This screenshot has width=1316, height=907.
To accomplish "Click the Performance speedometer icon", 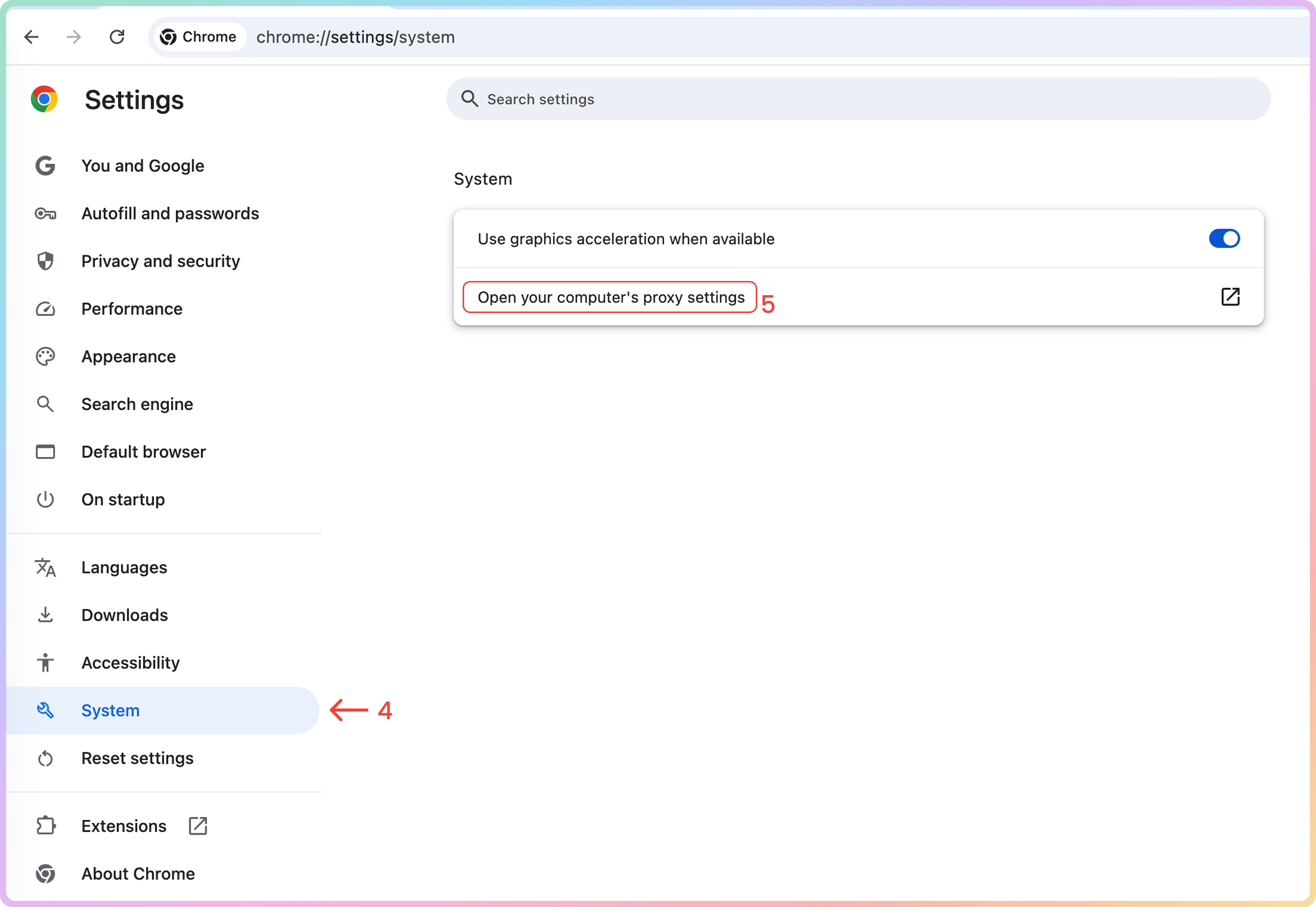I will point(45,309).
